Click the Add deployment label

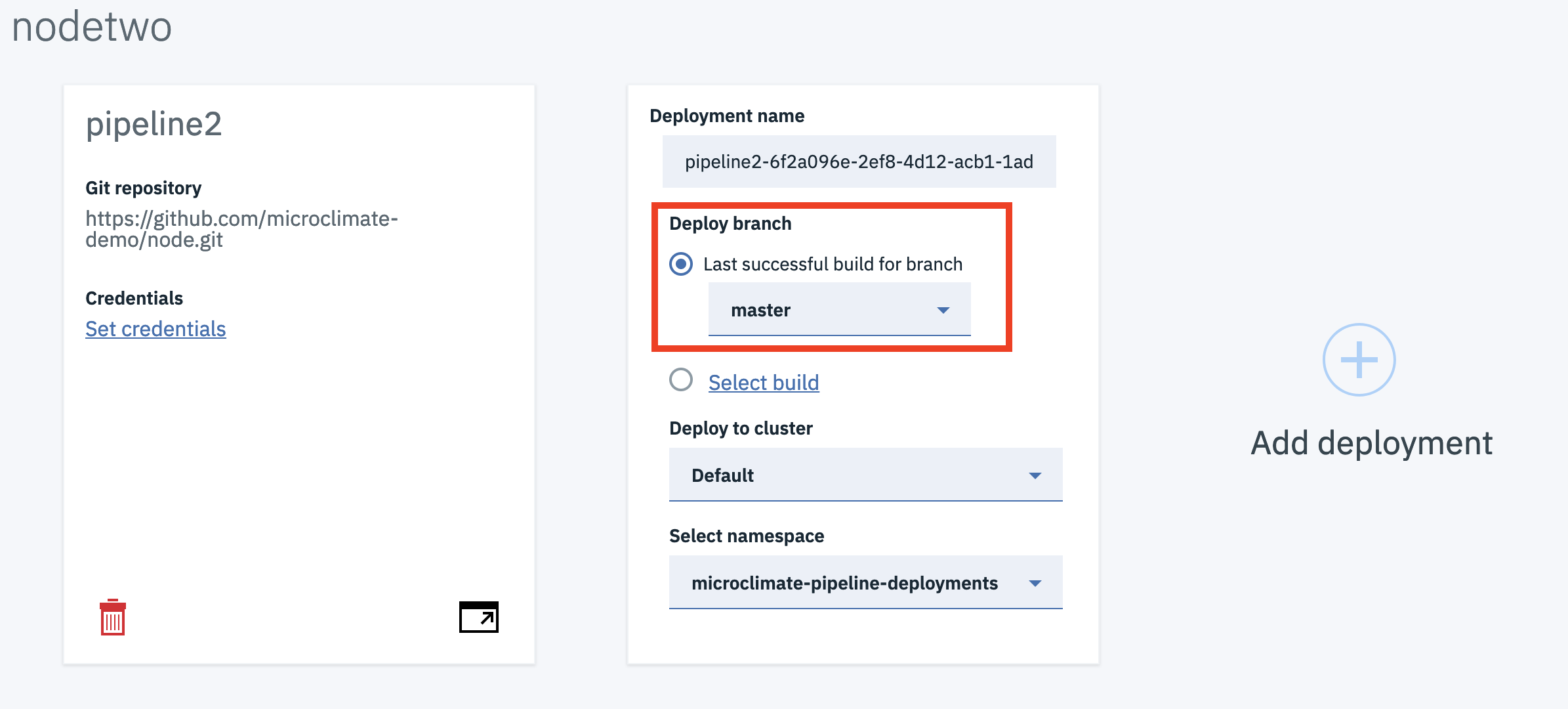[x=1371, y=443]
